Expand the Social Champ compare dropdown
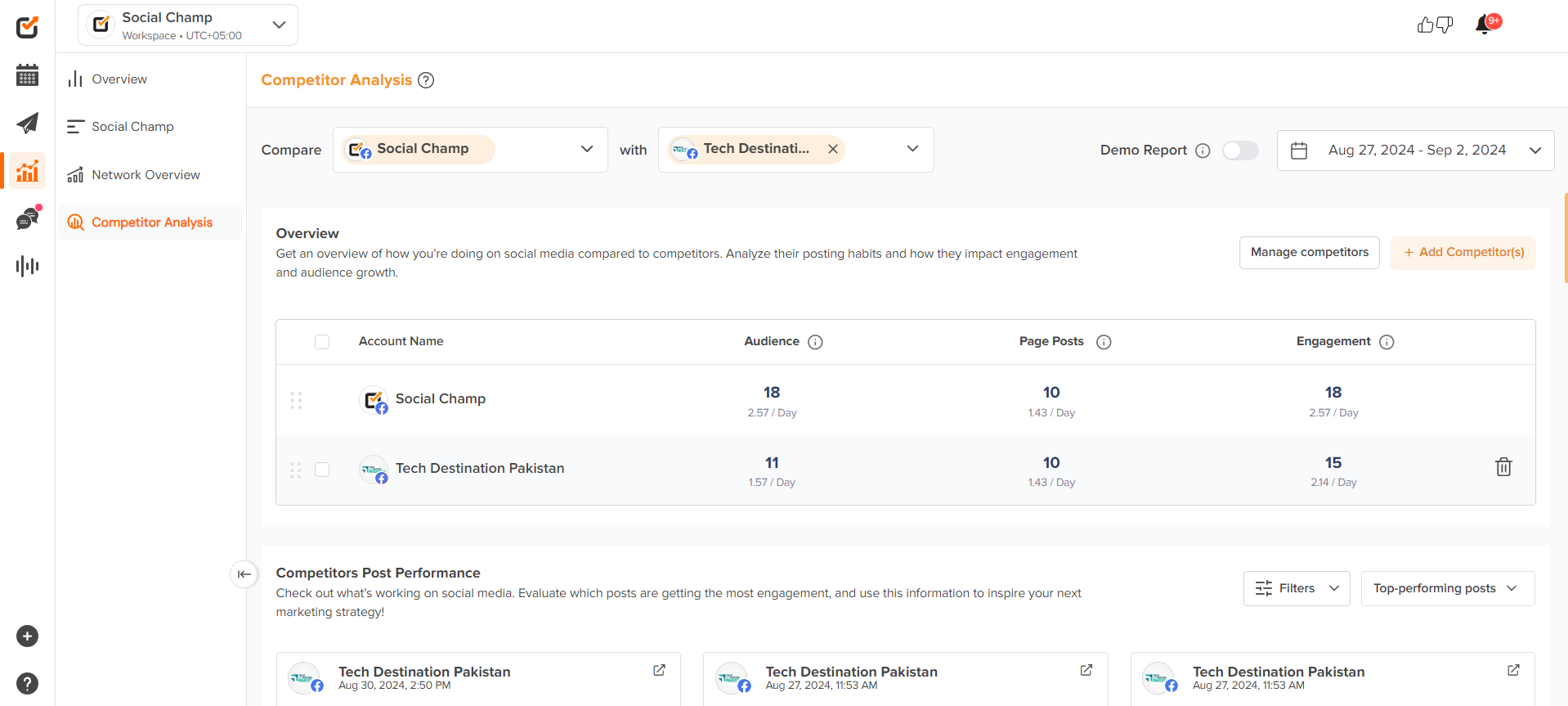1568x706 pixels. (x=586, y=149)
